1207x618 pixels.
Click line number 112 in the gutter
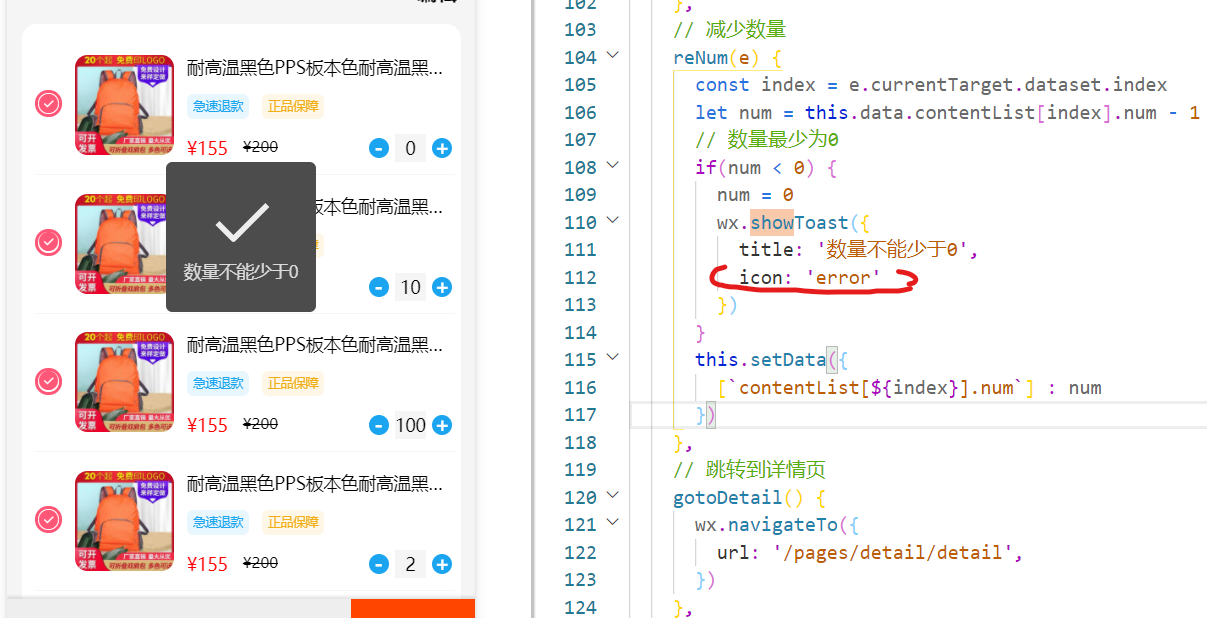coord(580,277)
